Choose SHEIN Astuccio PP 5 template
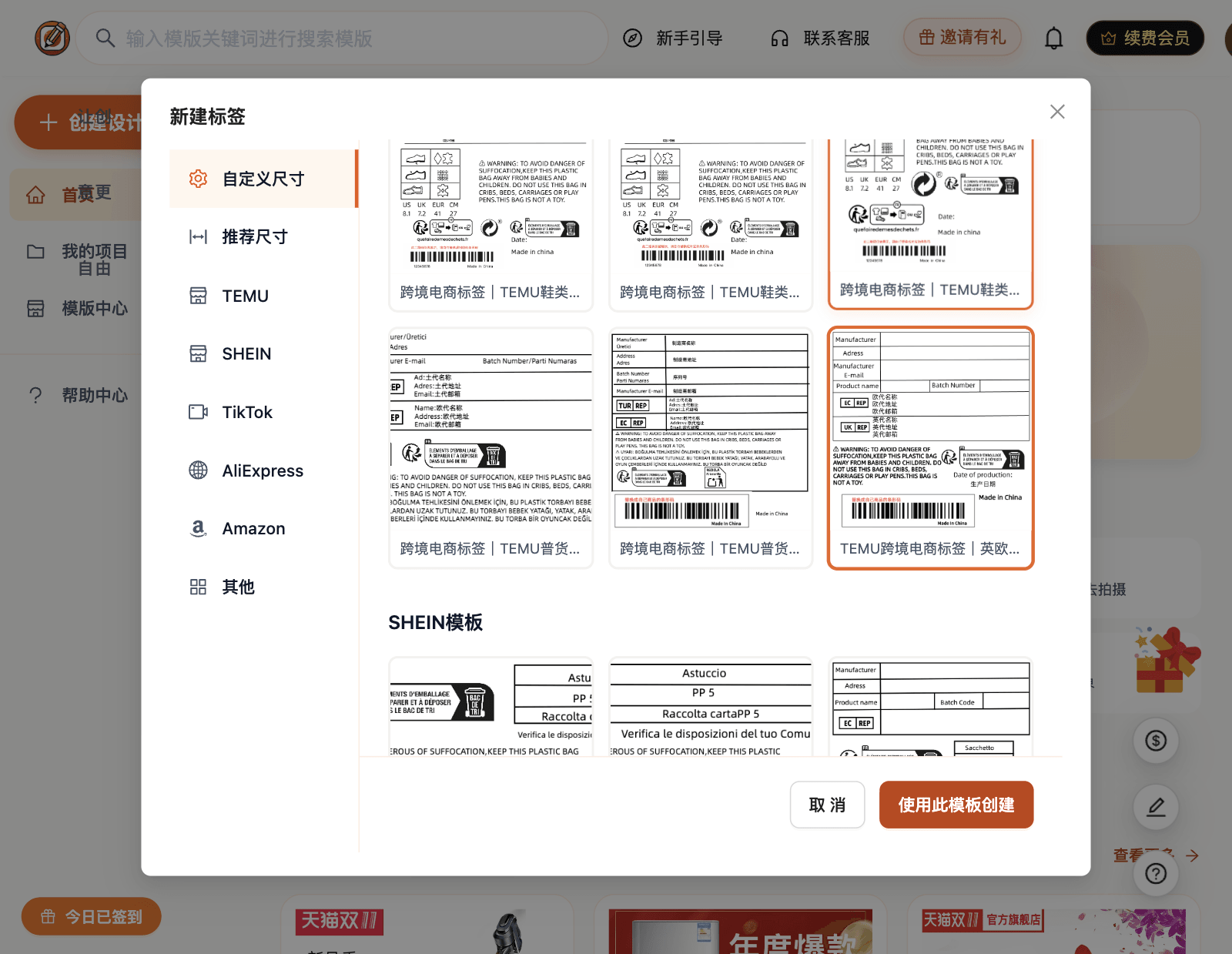 711,707
